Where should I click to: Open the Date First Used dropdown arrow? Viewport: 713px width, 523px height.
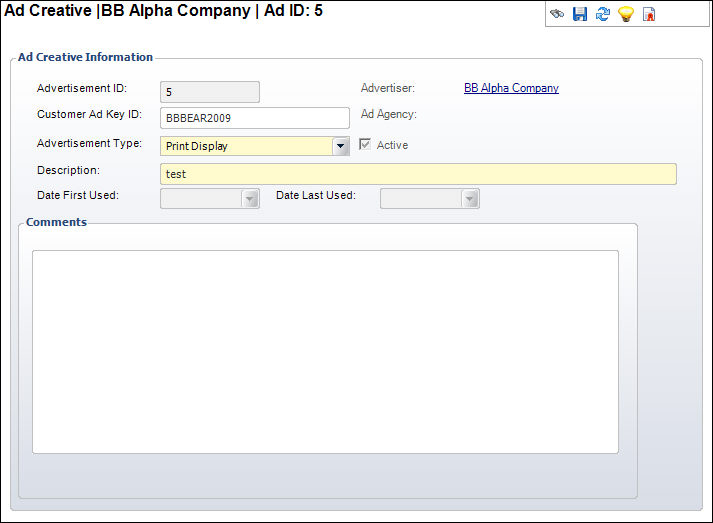250,198
